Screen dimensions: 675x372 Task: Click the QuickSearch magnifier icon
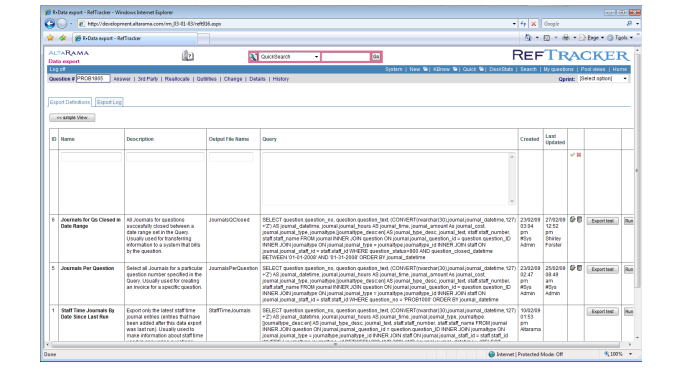pos(254,57)
